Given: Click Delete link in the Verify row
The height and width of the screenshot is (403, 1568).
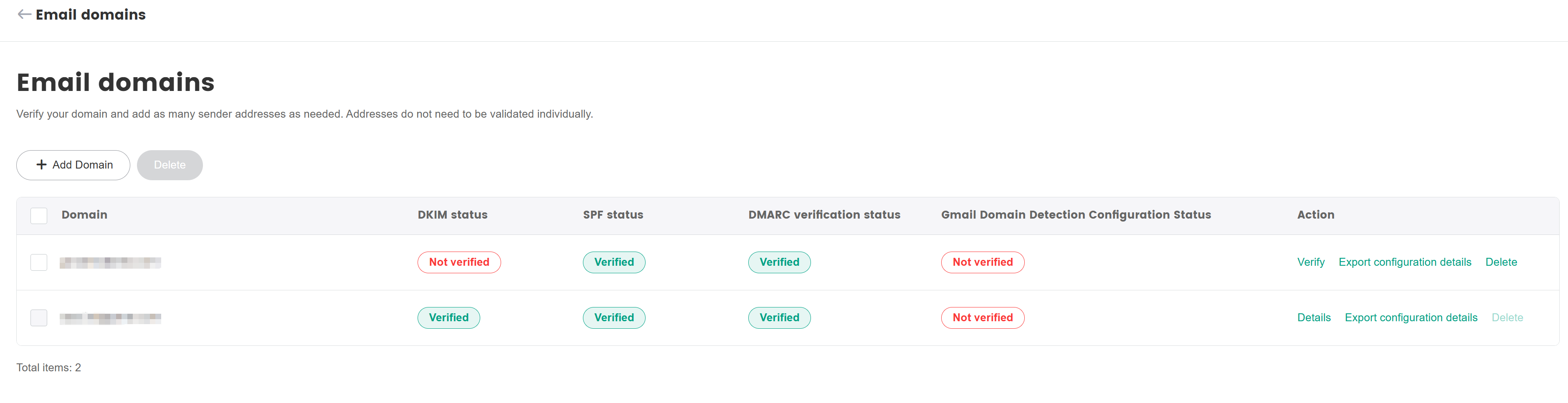Looking at the screenshot, I should [1500, 262].
